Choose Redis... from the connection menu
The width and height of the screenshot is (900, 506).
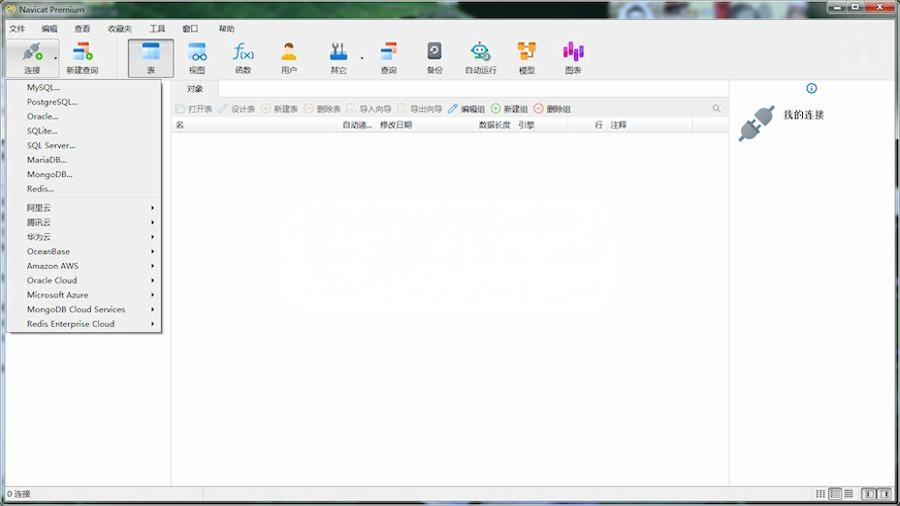84,189
